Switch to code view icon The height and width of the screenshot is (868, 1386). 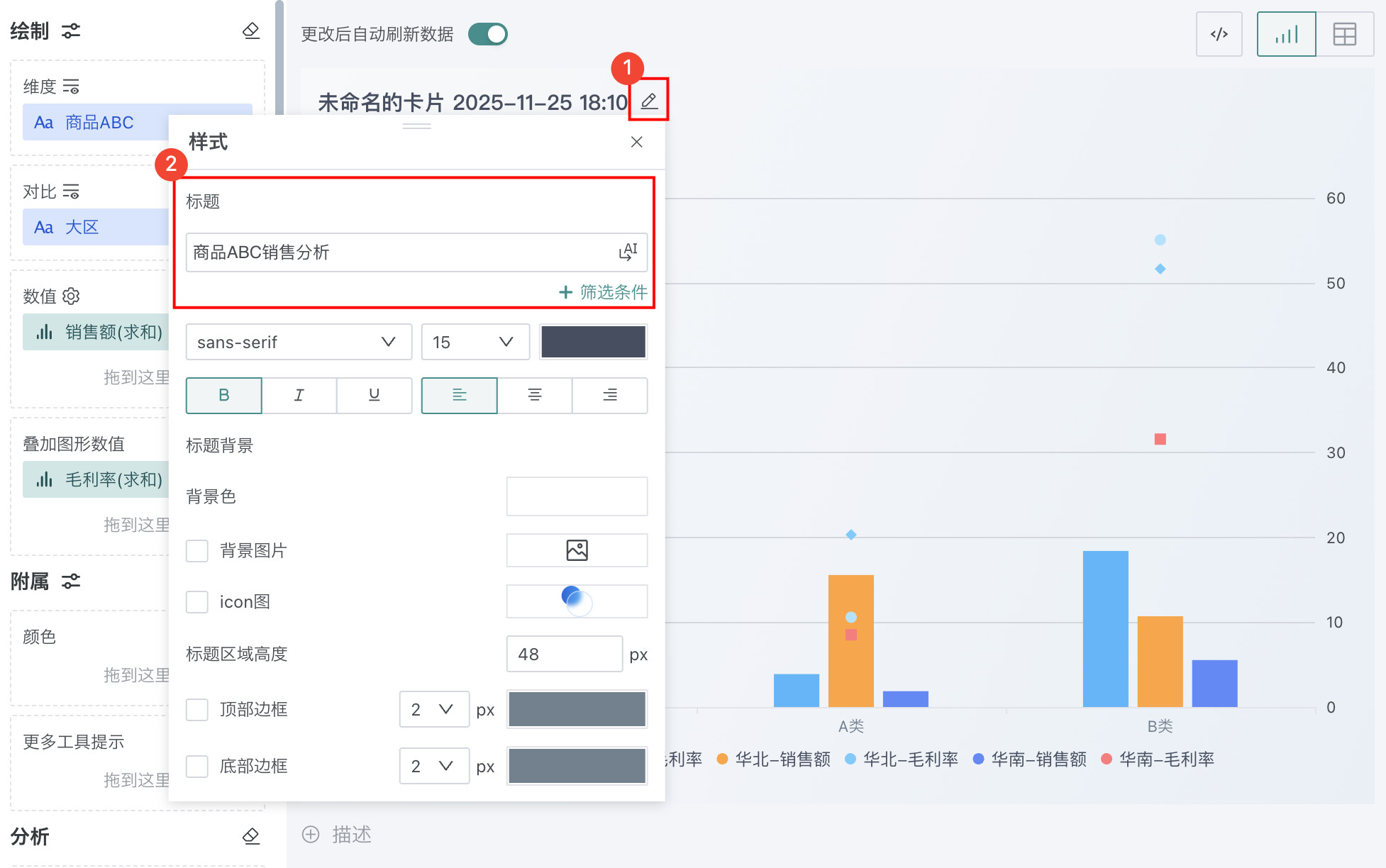pos(1219,34)
